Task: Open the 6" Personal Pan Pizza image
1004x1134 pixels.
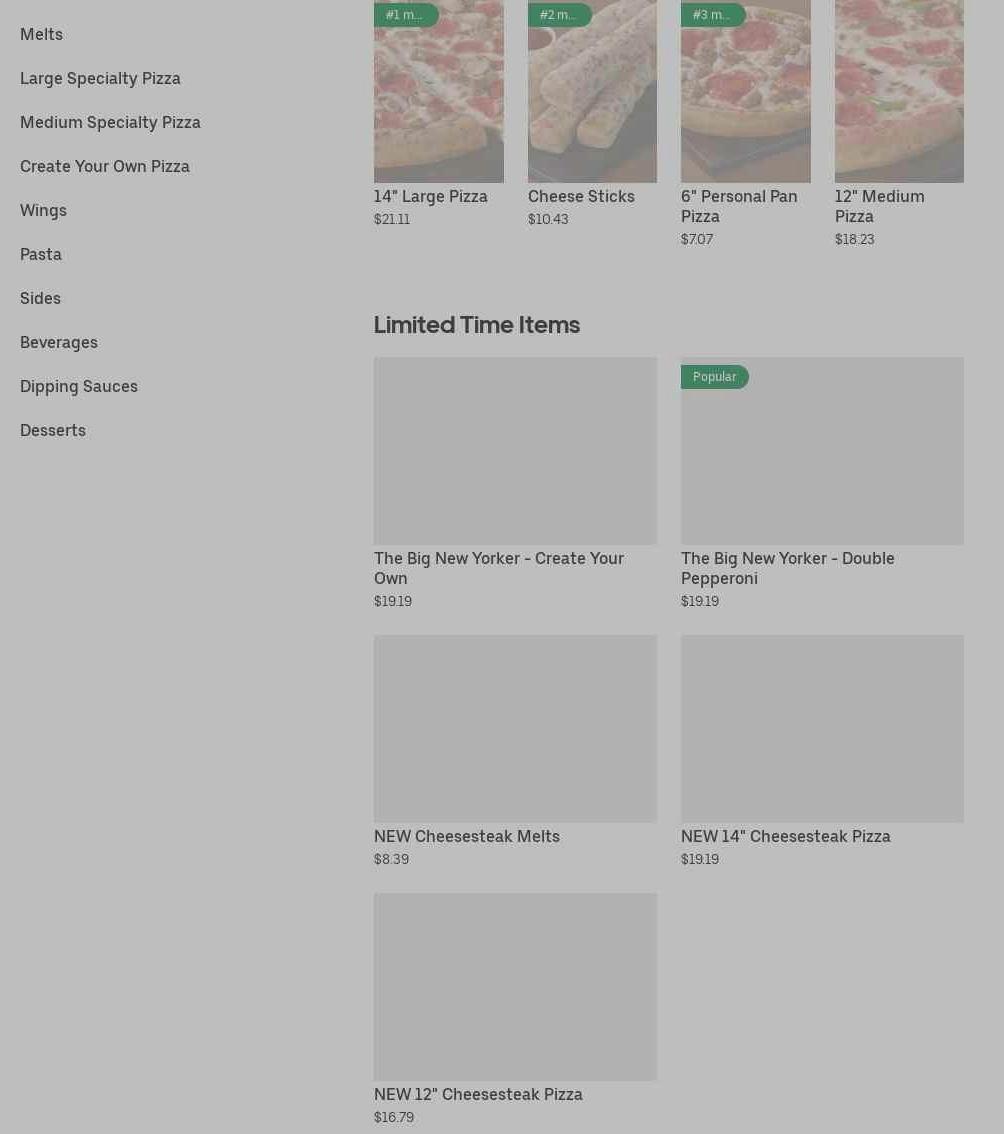Action: point(746,91)
